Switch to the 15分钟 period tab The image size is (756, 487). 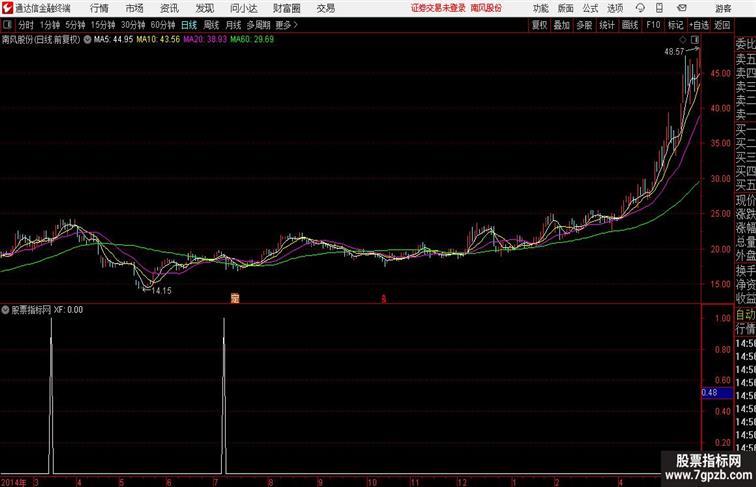[x=103, y=25]
